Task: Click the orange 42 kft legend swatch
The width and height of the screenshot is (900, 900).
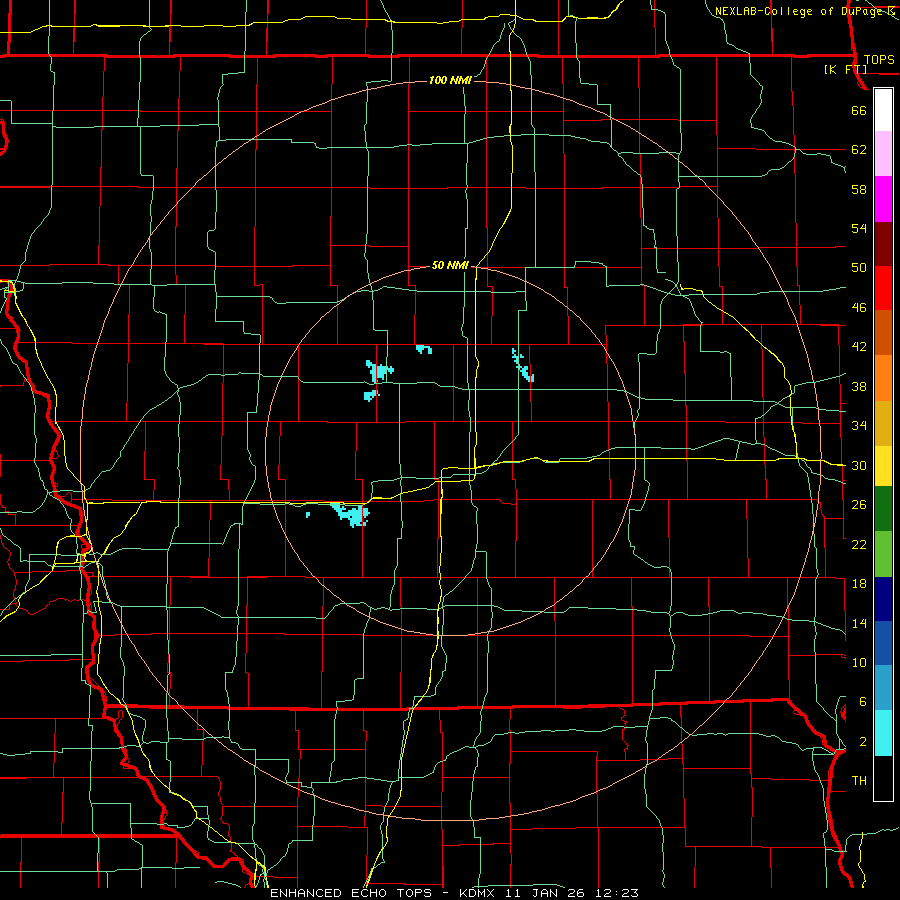Action: tap(883, 377)
